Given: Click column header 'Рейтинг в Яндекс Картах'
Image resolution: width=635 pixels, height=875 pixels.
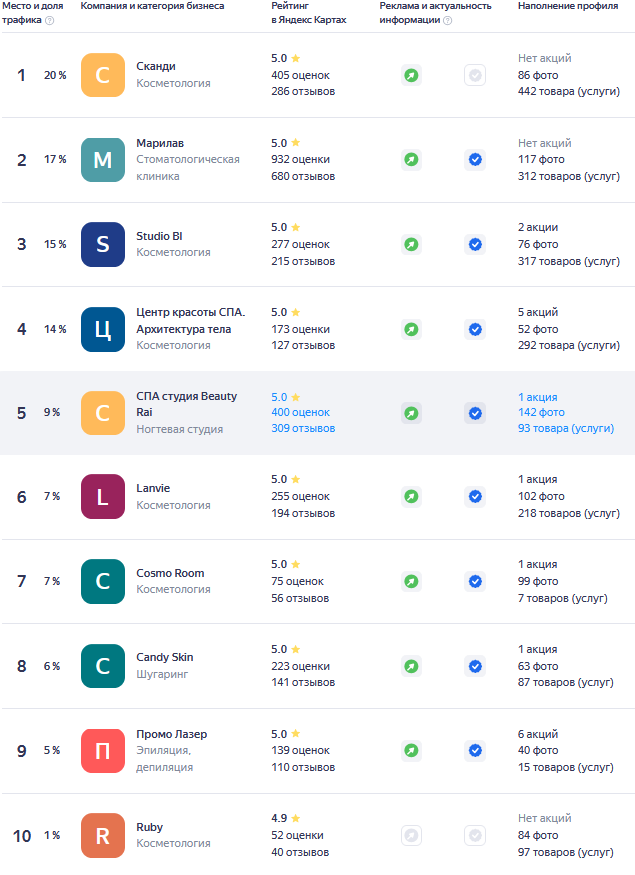Looking at the screenshot, I should [x=309, y=13].
